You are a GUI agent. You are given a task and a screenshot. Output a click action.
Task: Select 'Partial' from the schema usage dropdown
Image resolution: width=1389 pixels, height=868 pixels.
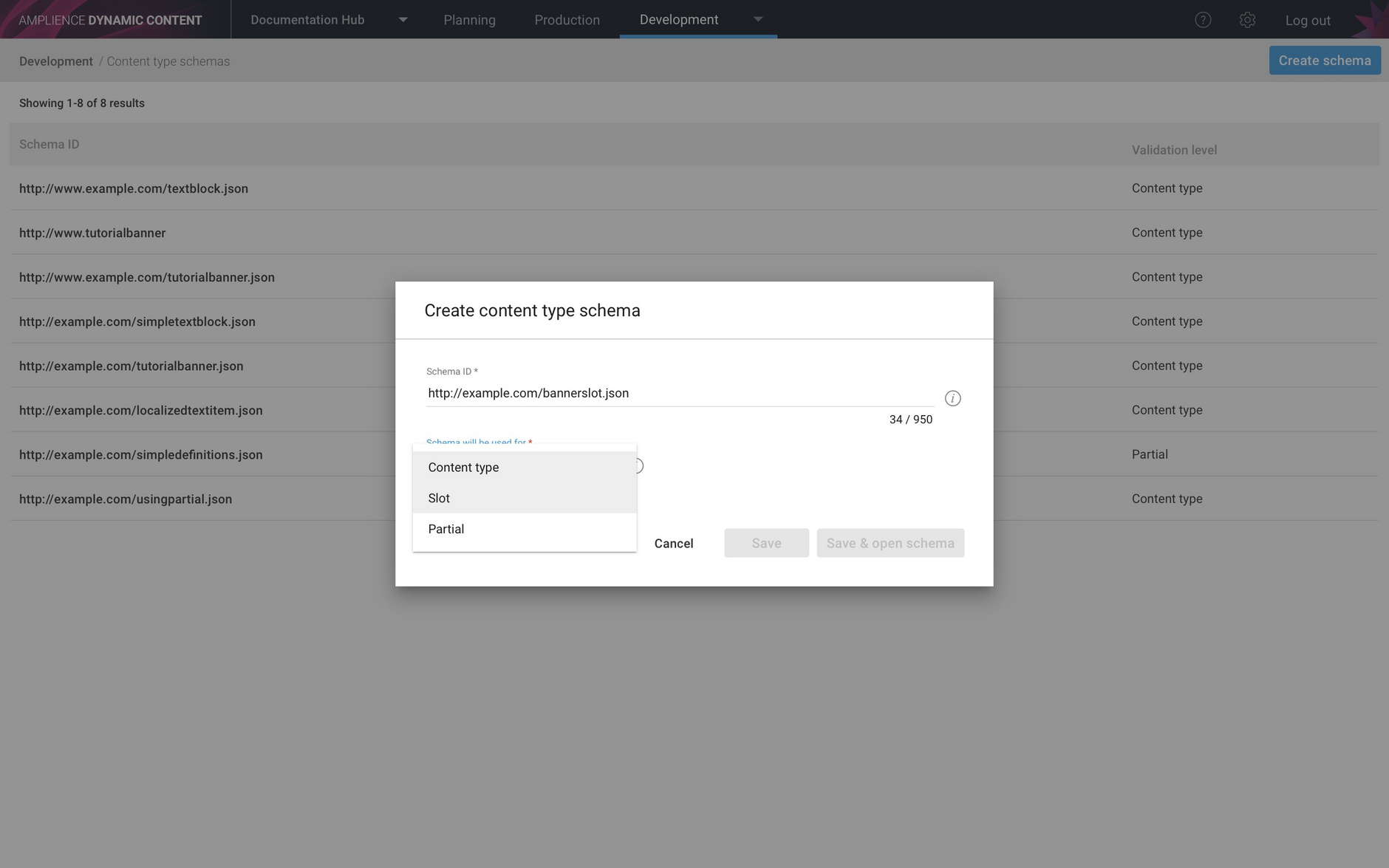pos(446,528)
